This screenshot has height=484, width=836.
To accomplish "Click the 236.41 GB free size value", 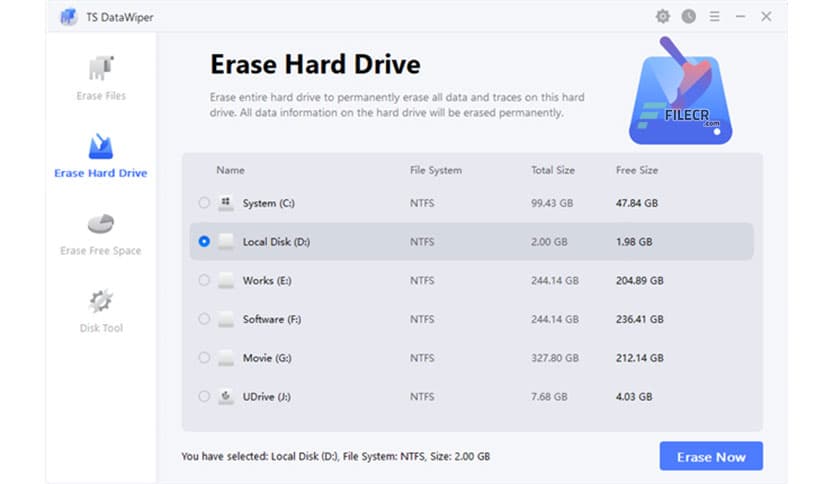I will pos(640,319).
